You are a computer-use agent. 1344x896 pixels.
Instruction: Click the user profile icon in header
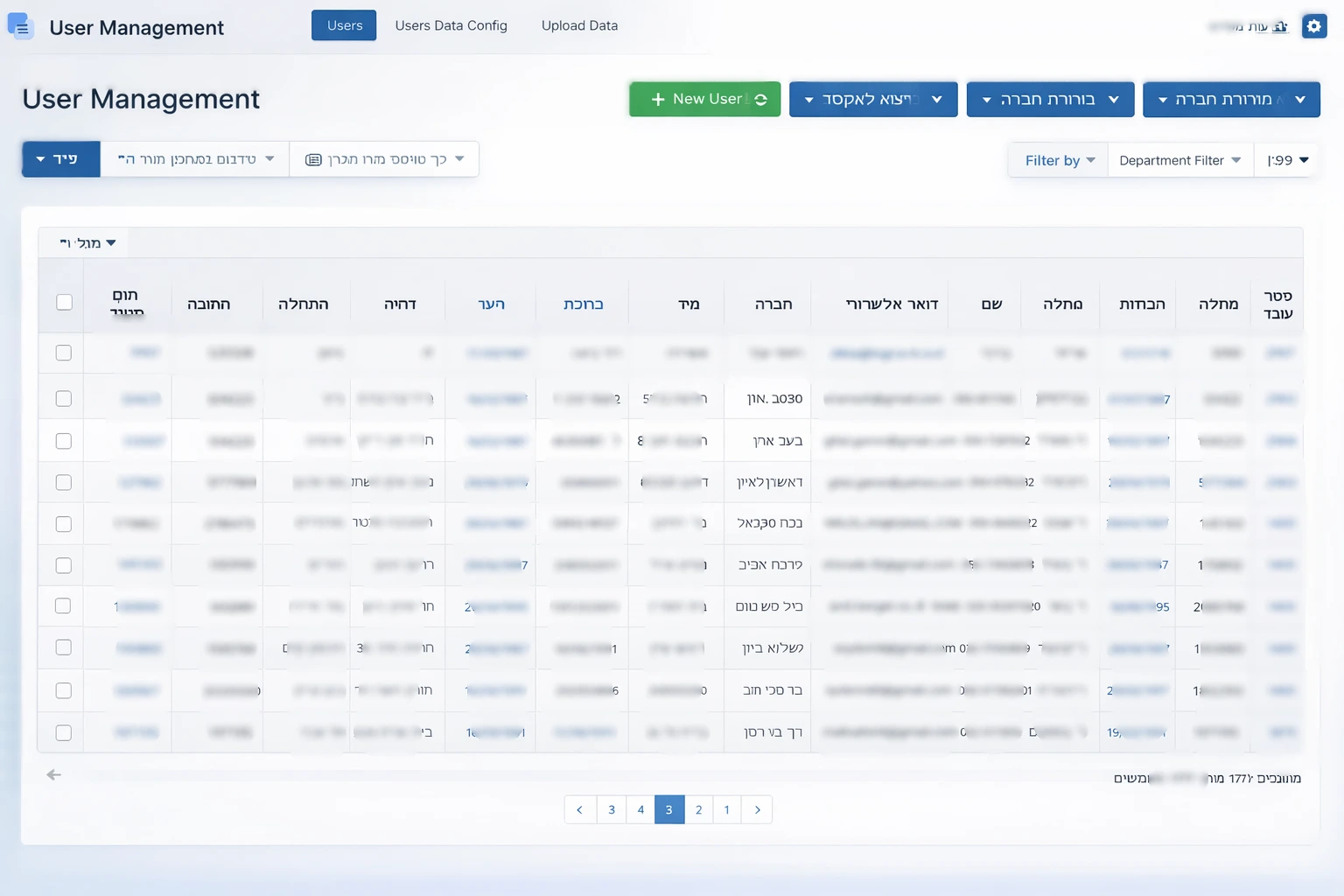1280,27
